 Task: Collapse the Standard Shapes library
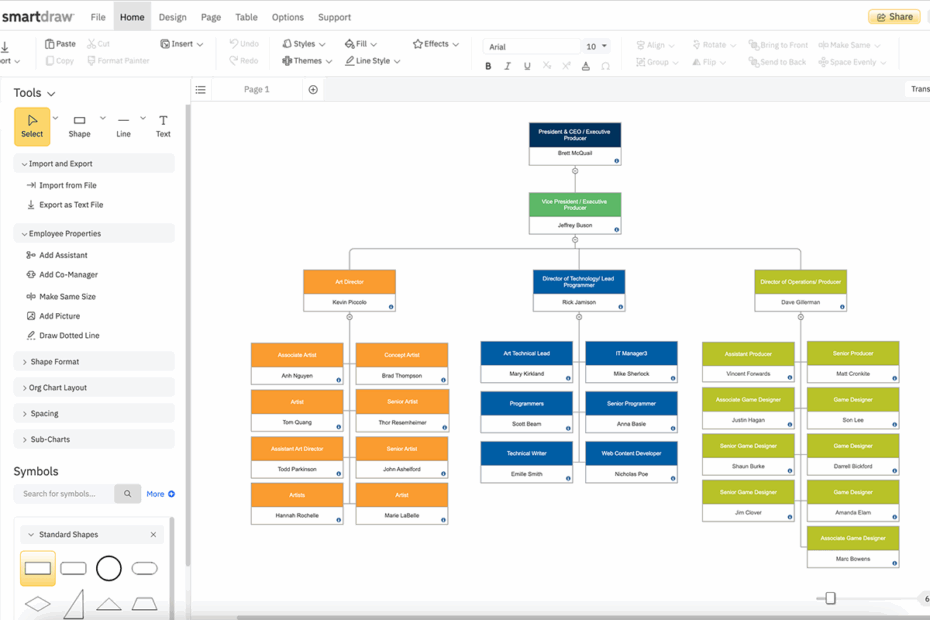point(31,535)
